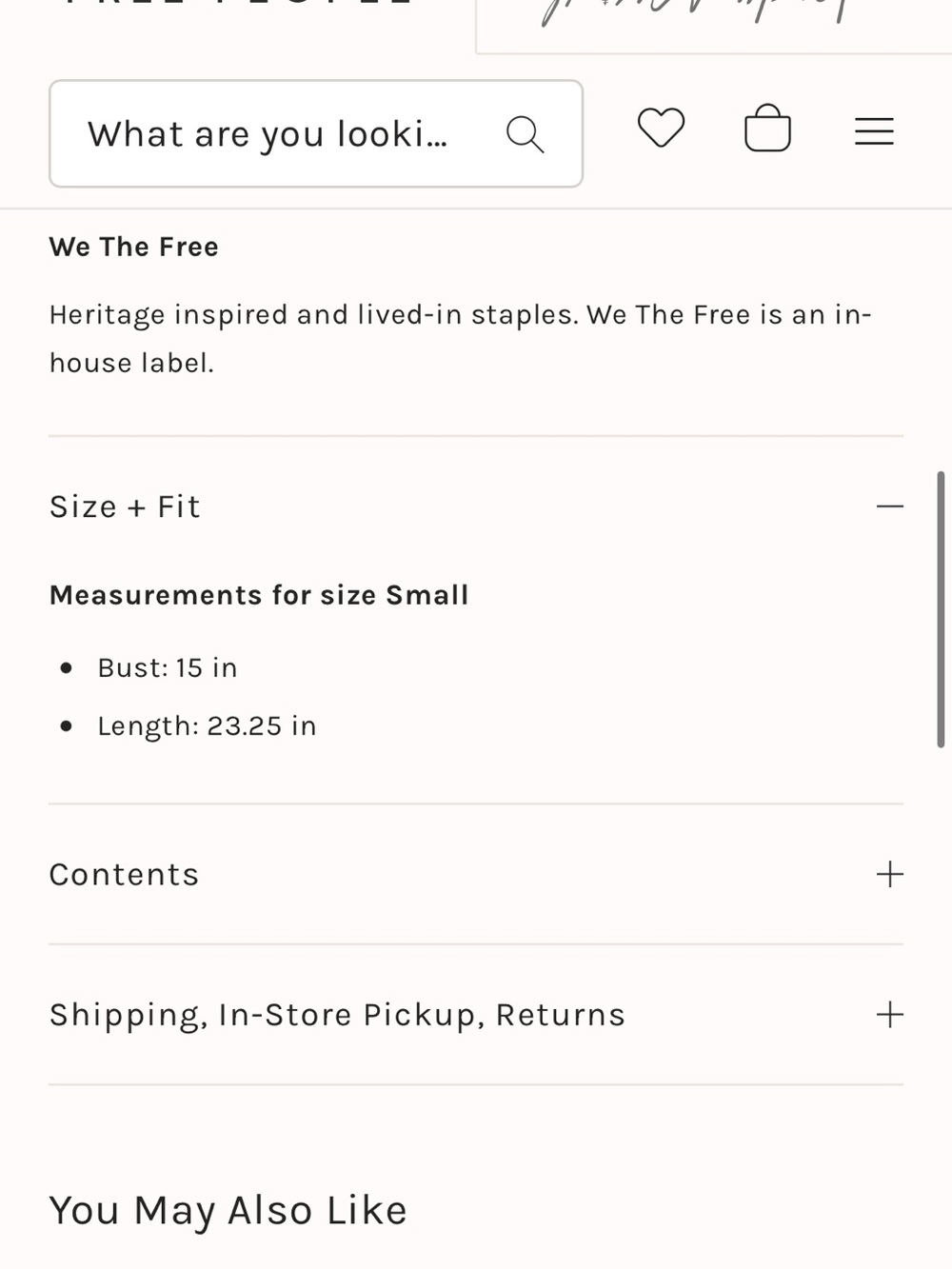This screenshot has width=952, height=1269.
Task: Expand the Contents section header
Action: point(476,874)
